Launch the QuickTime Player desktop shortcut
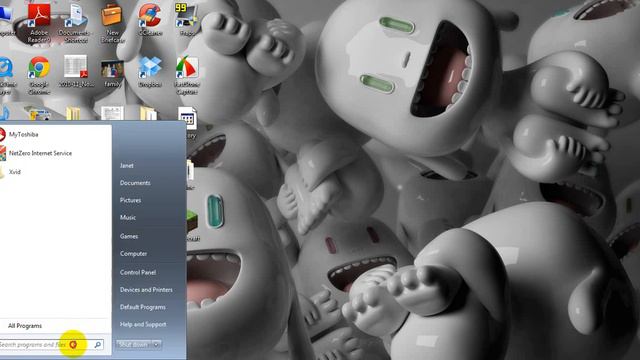640x360 pixels. point(7,75)
